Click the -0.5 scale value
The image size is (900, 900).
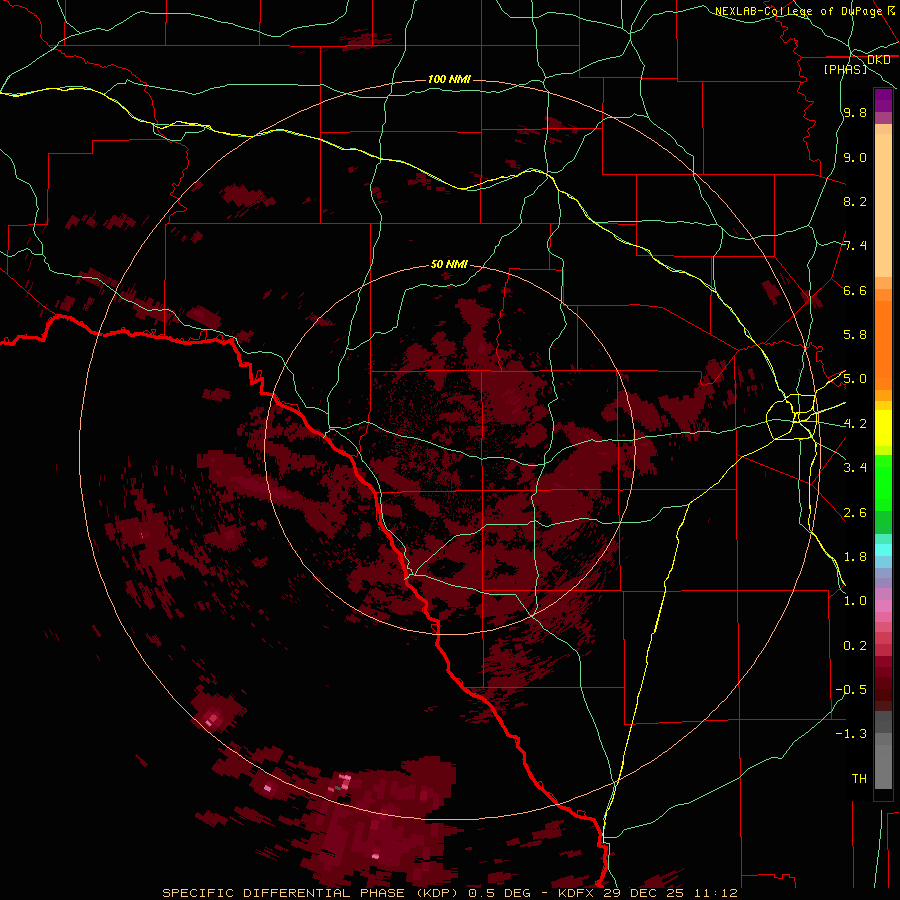coord(851,690)
